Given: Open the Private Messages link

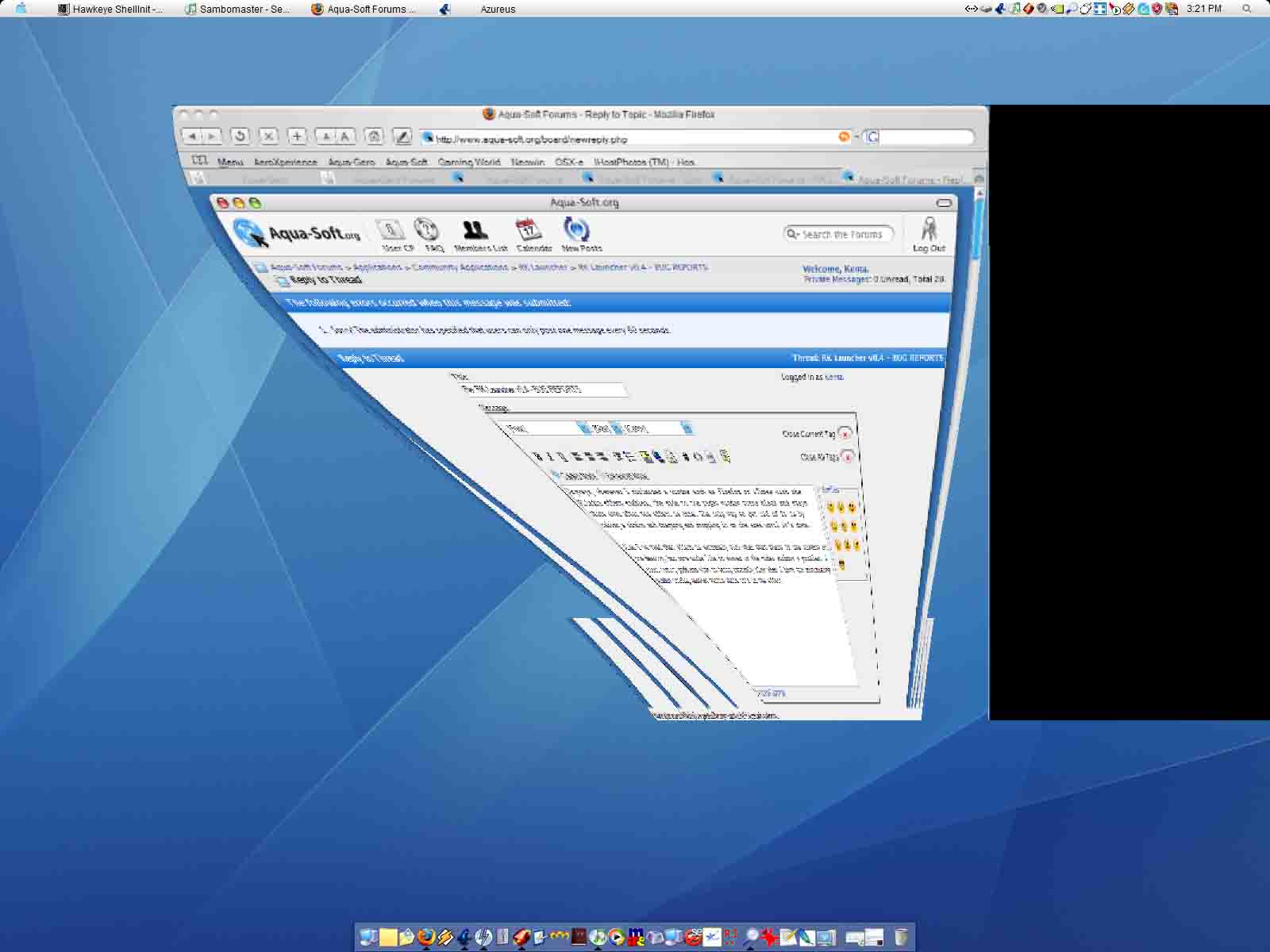Looking at the screenshot, I should tap(837, 279).
